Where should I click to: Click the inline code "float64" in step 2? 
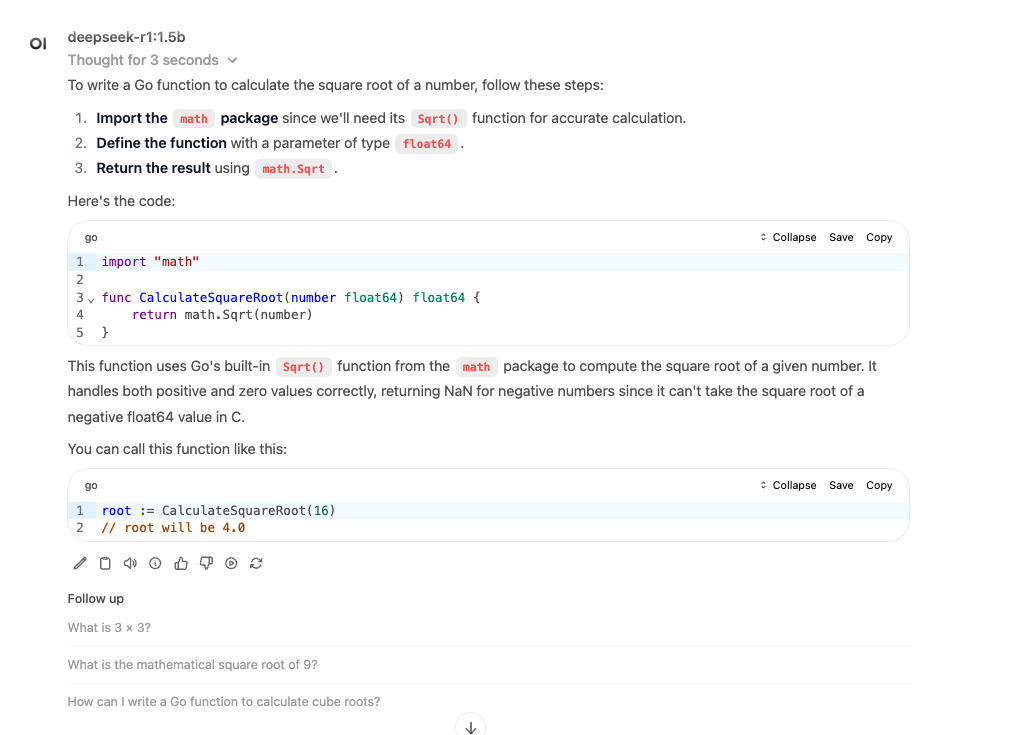click(x=427, y=144)
